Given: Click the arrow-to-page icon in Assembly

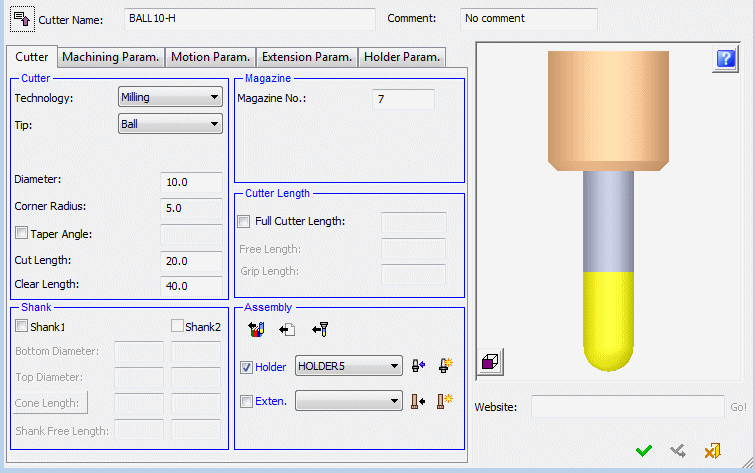Looking at the screenshot, I should point(286,329).
